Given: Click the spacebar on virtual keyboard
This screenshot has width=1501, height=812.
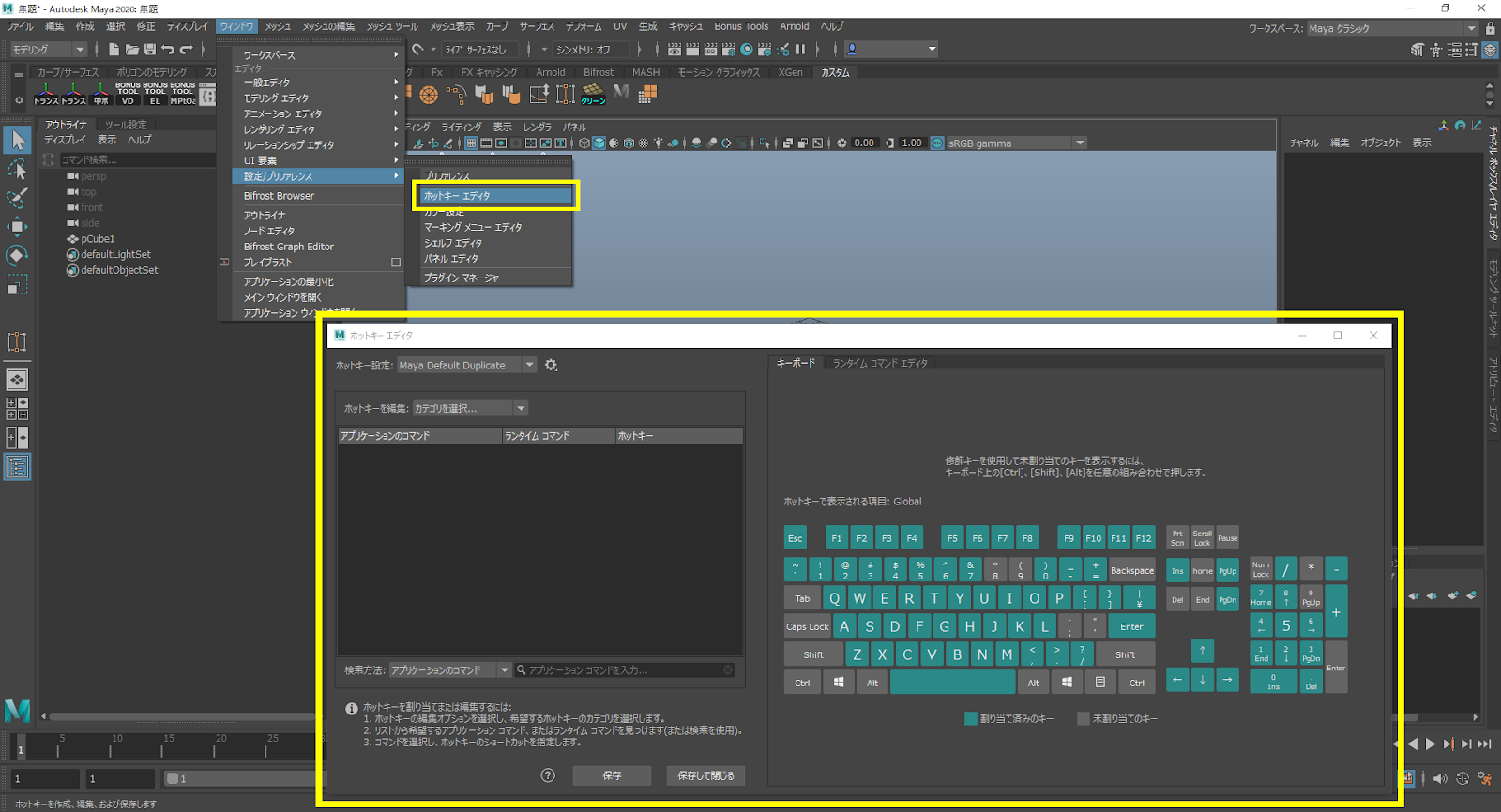Looking at the screenshot, I should [x=952, y=683].
